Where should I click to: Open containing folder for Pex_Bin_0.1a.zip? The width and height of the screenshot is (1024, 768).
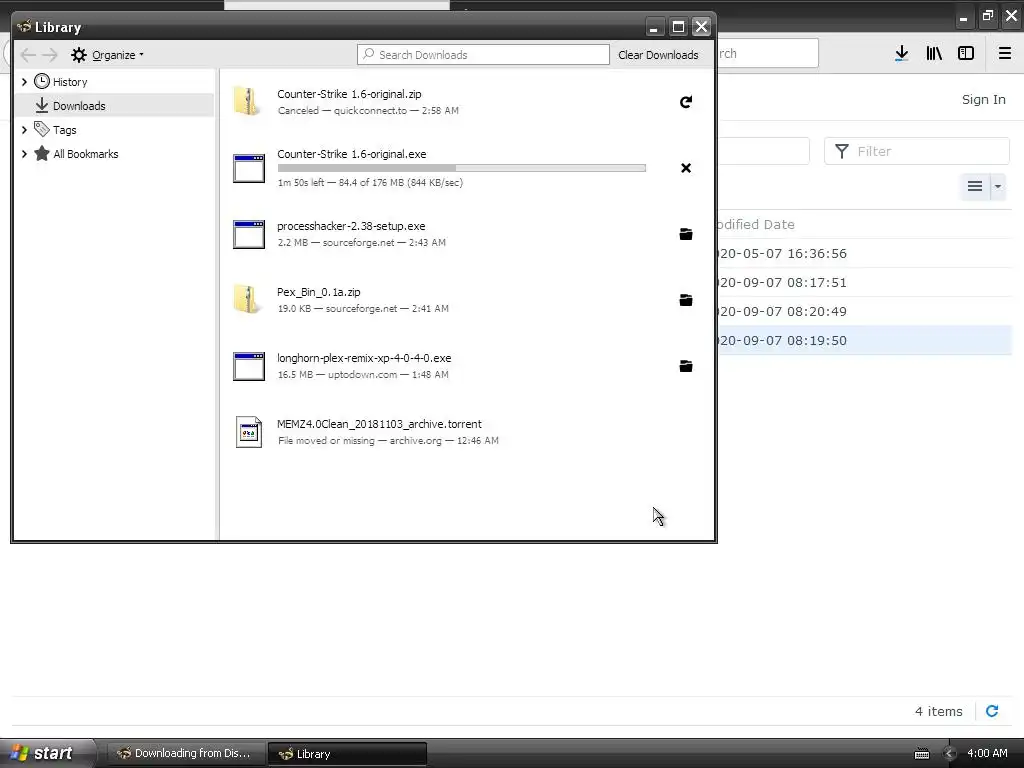[686, 300]
